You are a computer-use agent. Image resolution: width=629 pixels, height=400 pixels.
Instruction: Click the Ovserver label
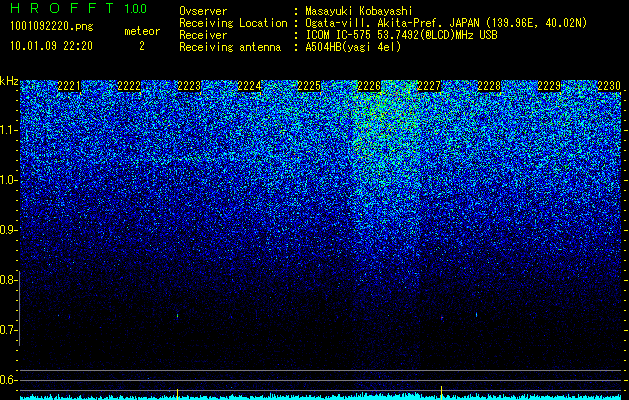(x=203, y=11)
